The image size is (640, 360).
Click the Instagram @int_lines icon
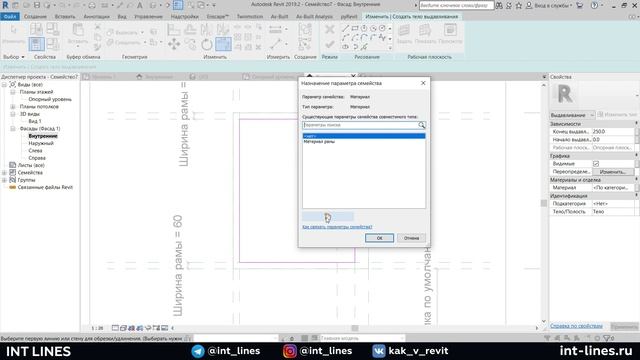tap(290, 351)
